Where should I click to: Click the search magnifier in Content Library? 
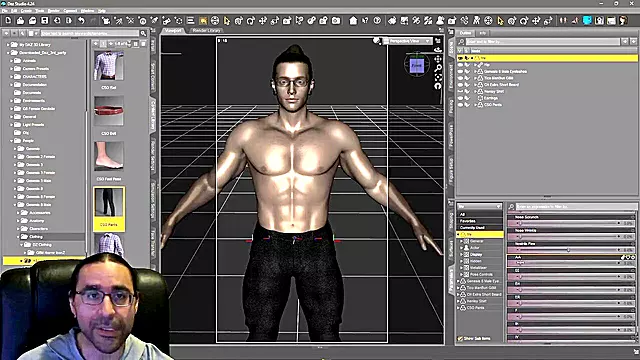tap(143, 33)
